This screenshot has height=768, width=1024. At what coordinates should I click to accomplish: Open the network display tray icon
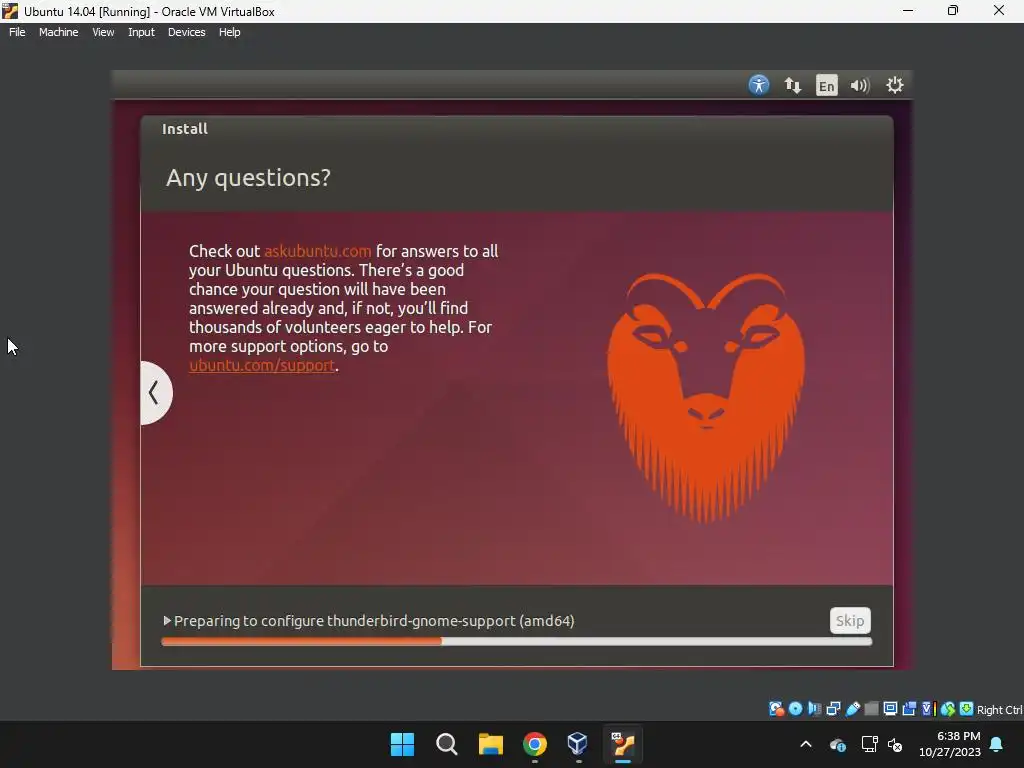coord(869,744)
